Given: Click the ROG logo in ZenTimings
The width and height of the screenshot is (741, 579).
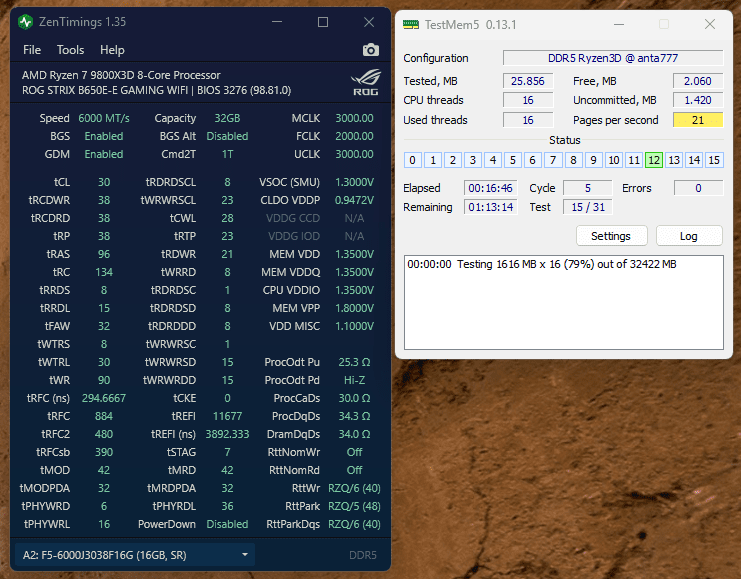Looking at the screenshot, I should [366, 82].
